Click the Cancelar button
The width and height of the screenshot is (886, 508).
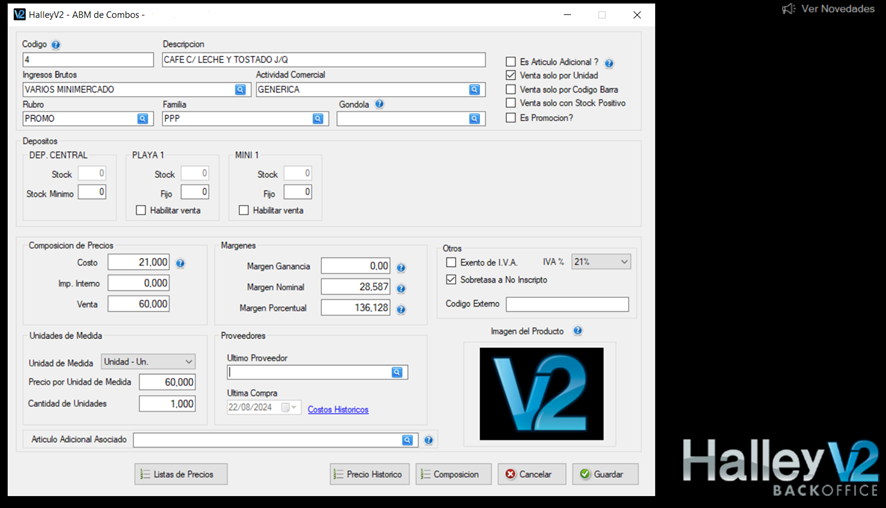coord(532,474)
